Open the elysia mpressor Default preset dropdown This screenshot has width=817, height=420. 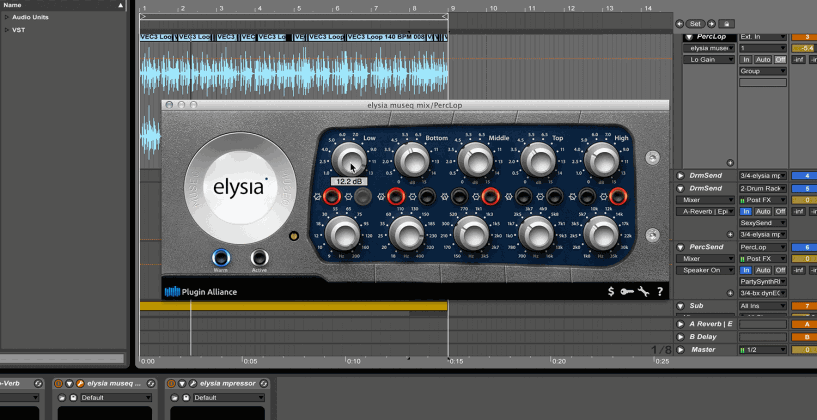point(229,398)
